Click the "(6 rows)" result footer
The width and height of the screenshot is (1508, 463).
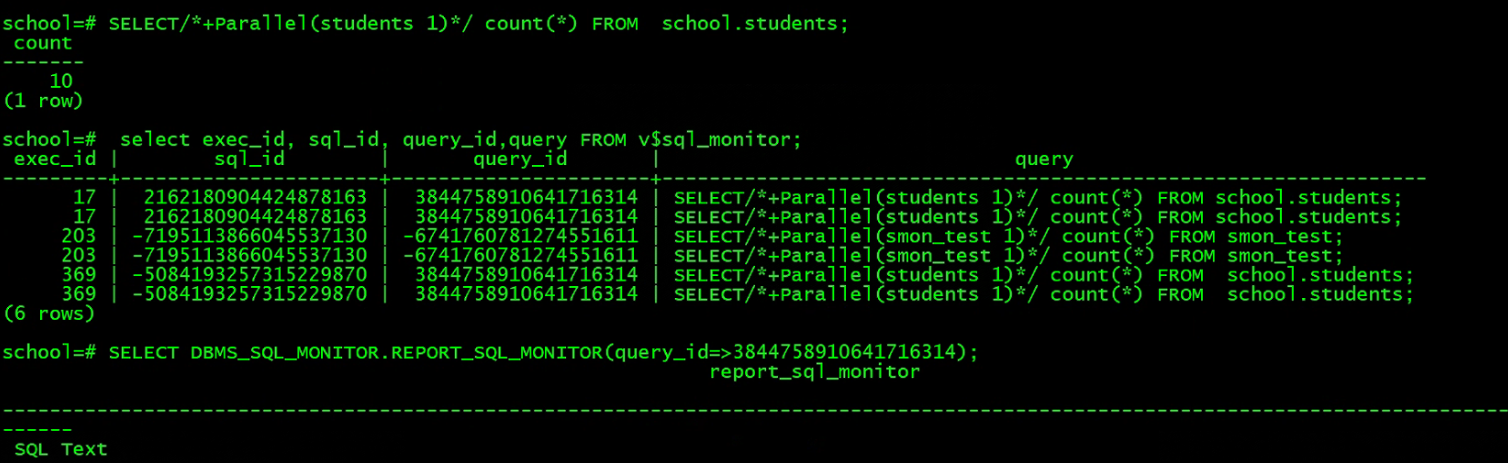[x=50, y=314]
